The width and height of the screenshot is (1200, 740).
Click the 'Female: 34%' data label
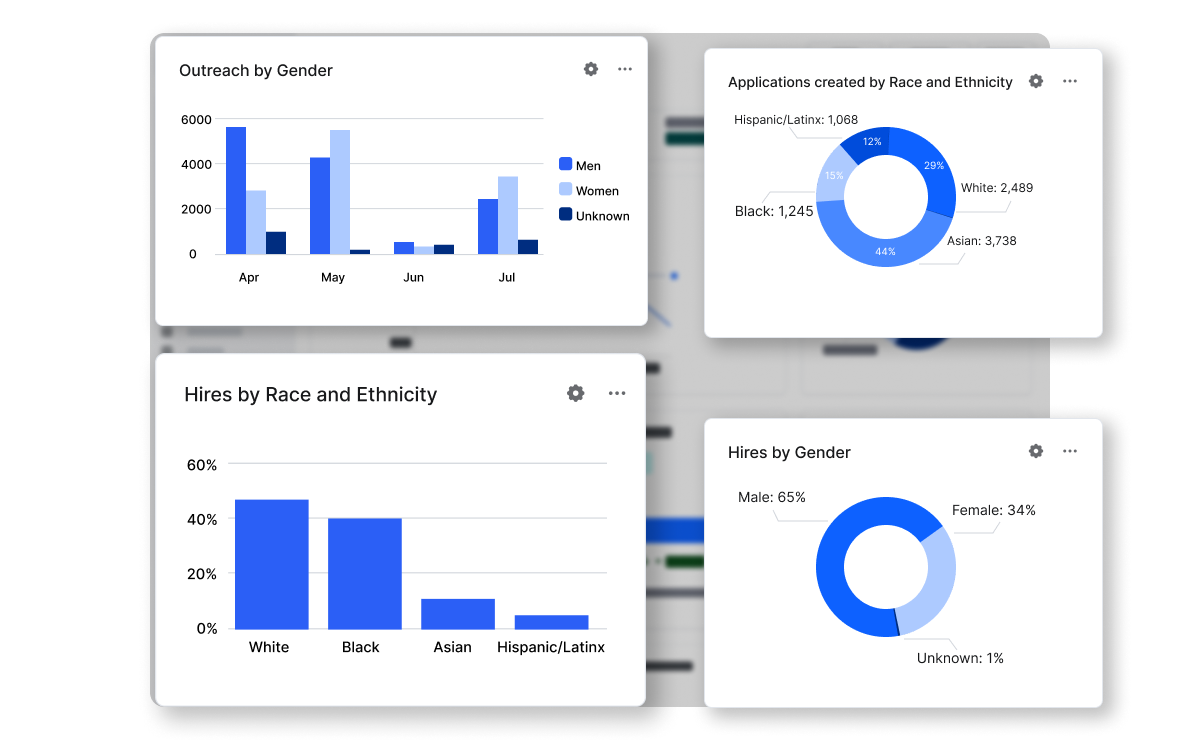point(994,510)
